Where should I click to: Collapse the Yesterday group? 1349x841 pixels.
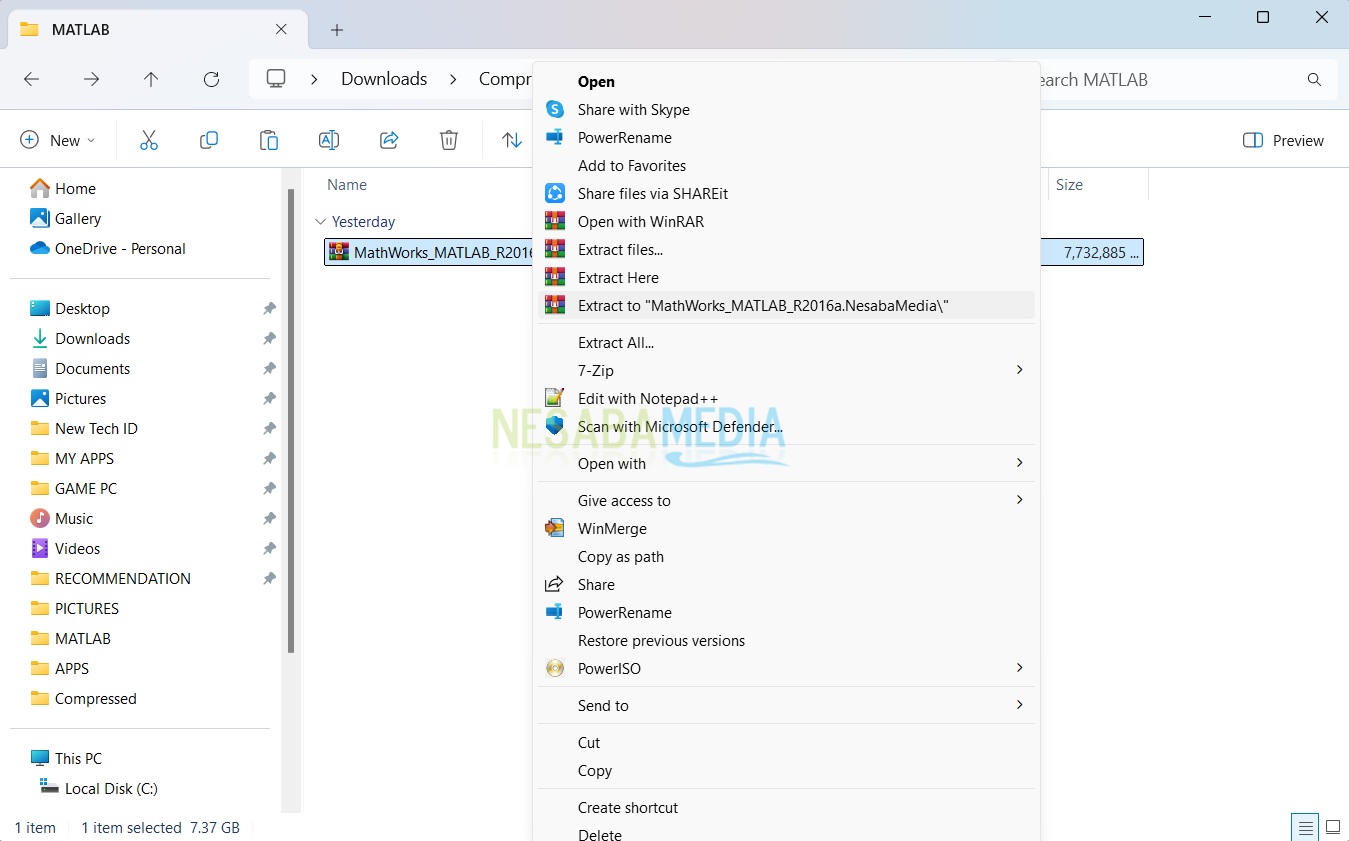click(x=320, y=222)
